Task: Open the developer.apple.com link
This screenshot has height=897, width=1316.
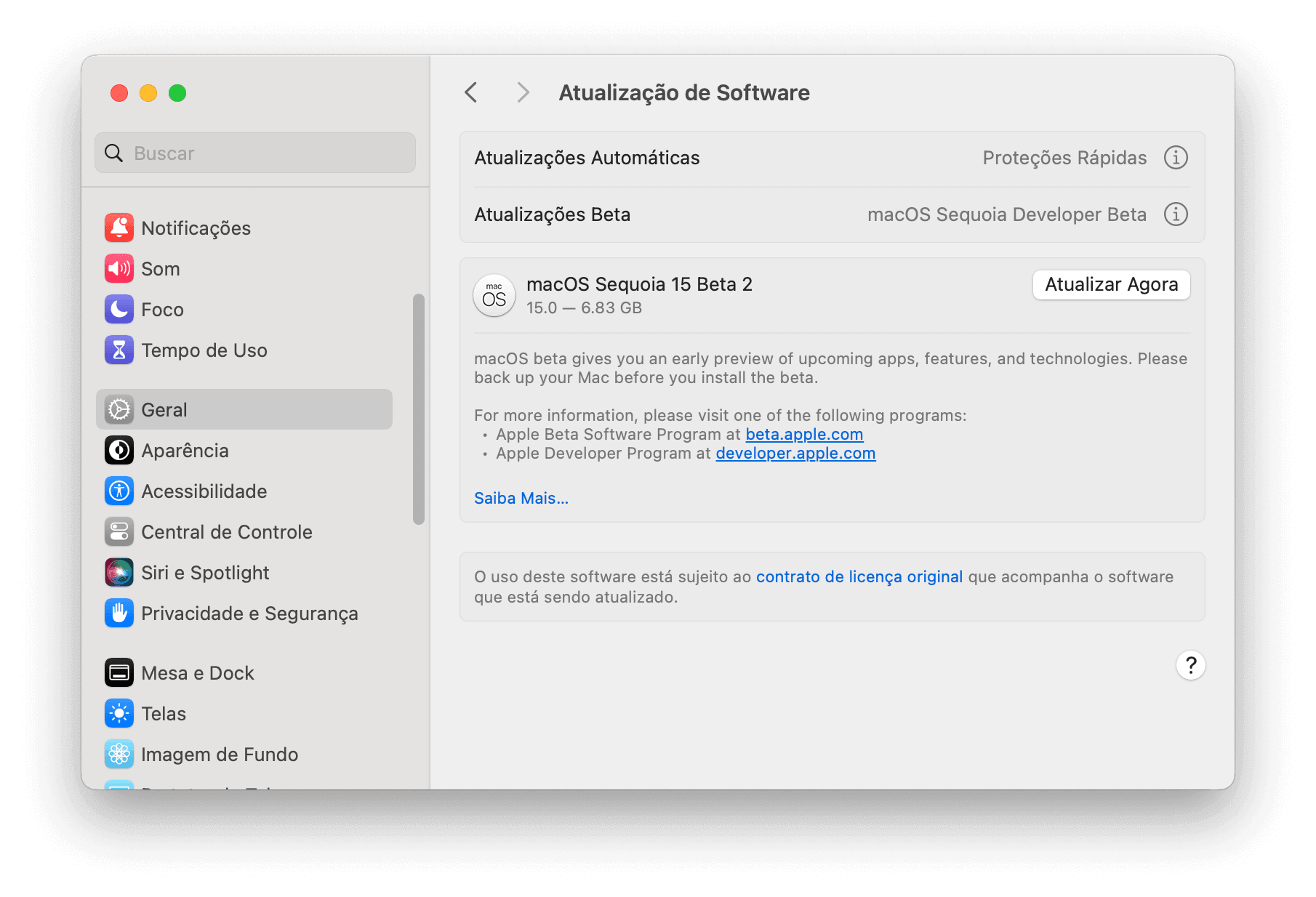Action: pyautogui.click(x=795, y=454)
